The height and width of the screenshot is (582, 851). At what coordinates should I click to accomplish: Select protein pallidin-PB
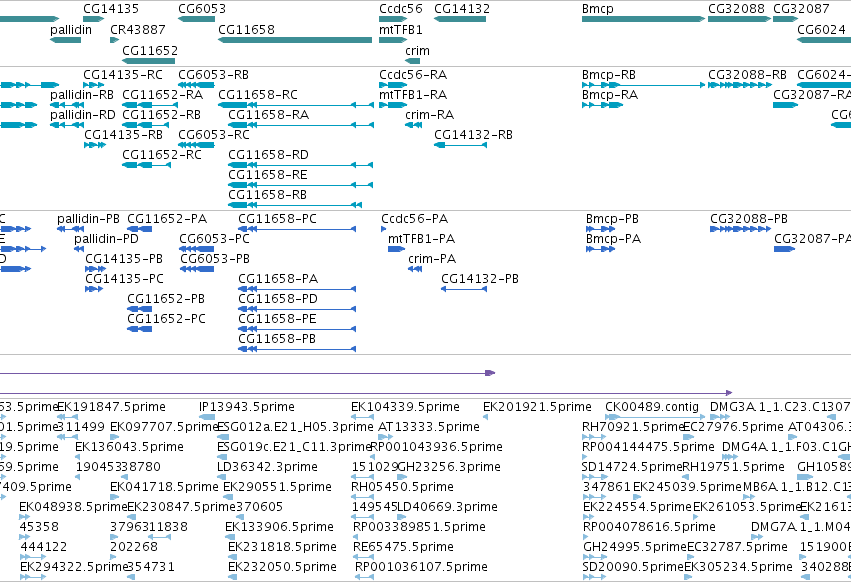[x=71, y=229]
